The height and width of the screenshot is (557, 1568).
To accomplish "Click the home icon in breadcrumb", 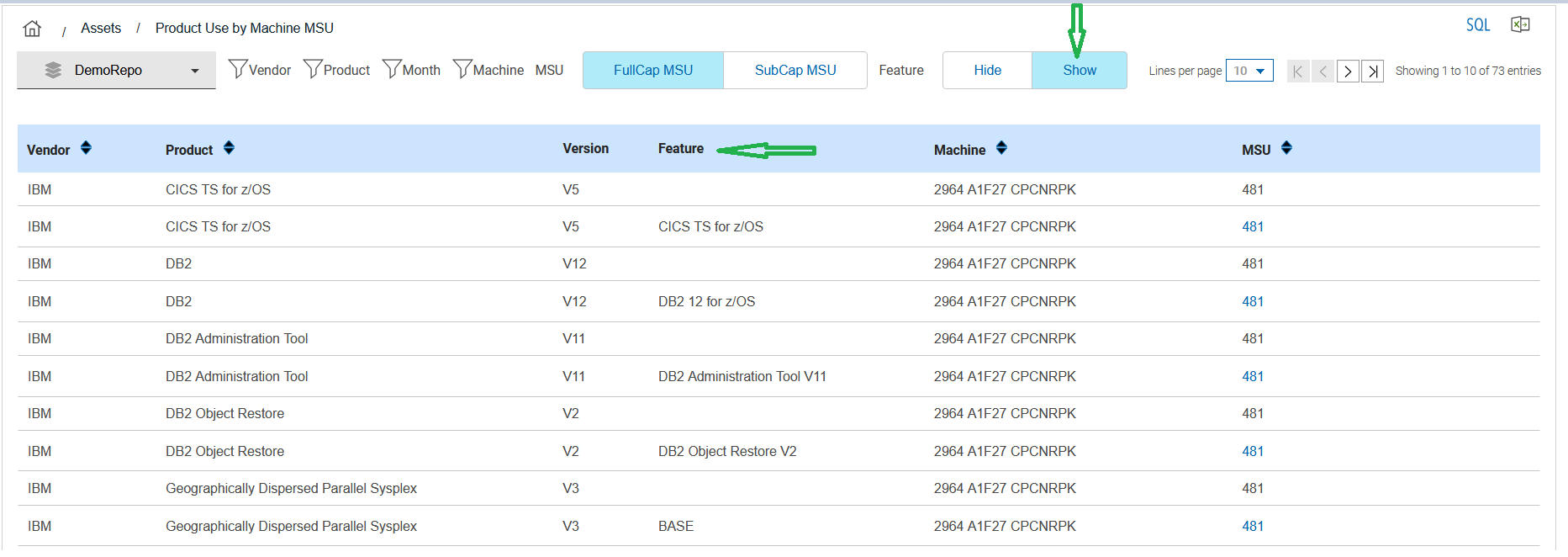I will pyautogui.click(x=32, y=29).
